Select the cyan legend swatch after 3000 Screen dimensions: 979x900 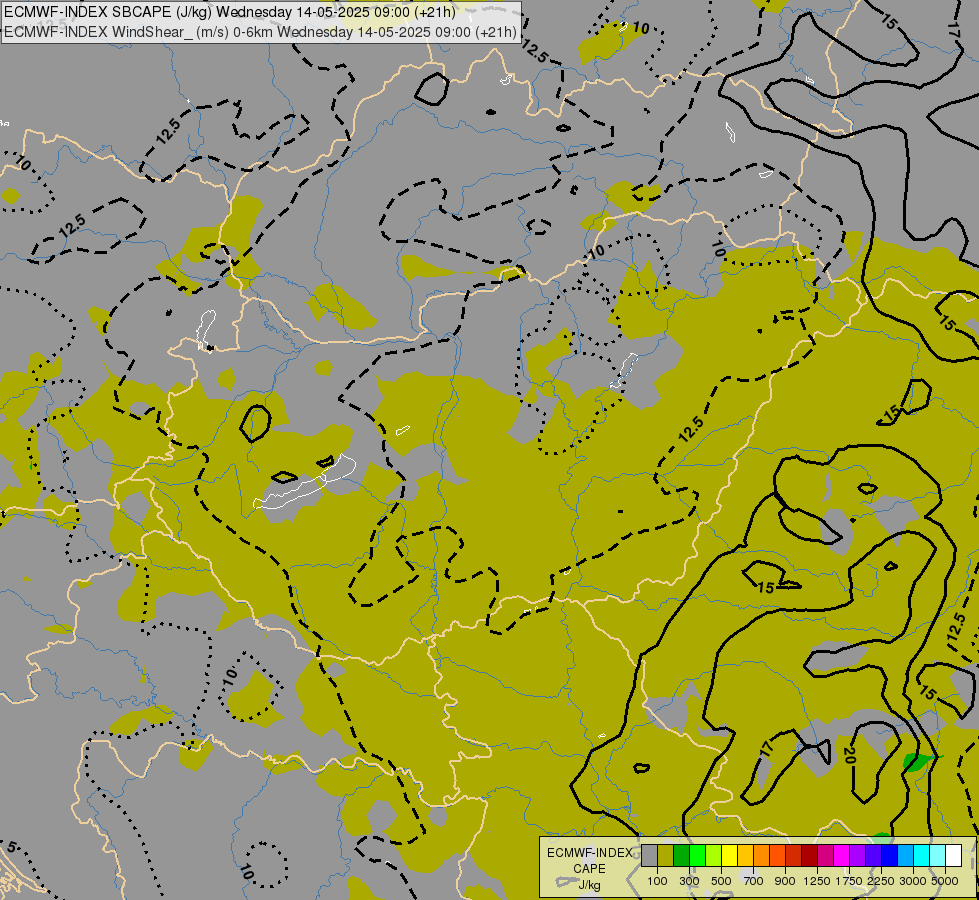click(922, 856)
